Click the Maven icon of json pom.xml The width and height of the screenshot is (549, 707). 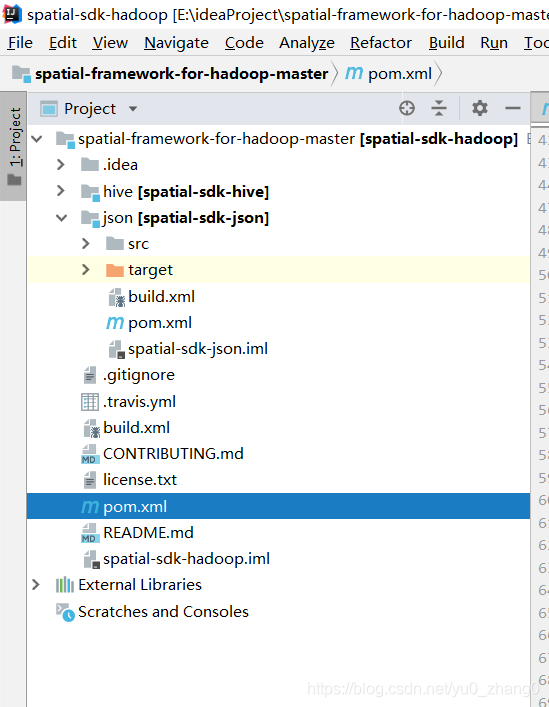click(115, 323)
